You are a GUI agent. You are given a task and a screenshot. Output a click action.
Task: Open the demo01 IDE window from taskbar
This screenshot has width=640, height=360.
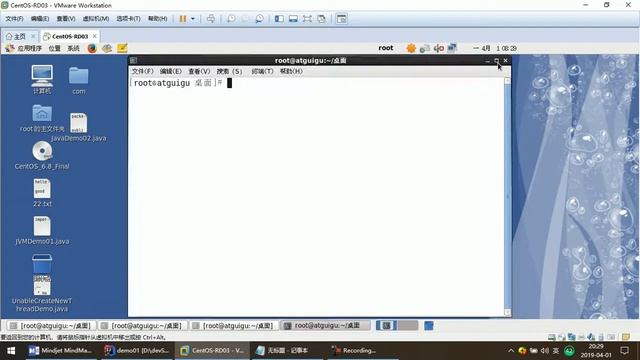pos(137,351)
